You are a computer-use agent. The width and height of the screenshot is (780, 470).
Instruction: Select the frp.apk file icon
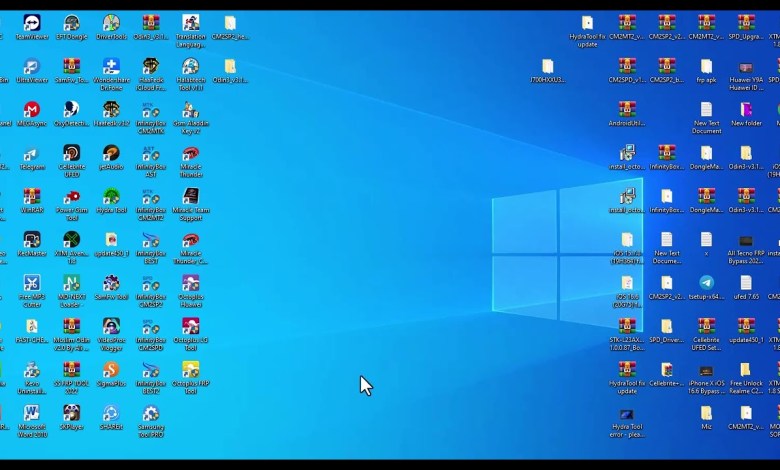pyautogui.click(x=706, y=67)
